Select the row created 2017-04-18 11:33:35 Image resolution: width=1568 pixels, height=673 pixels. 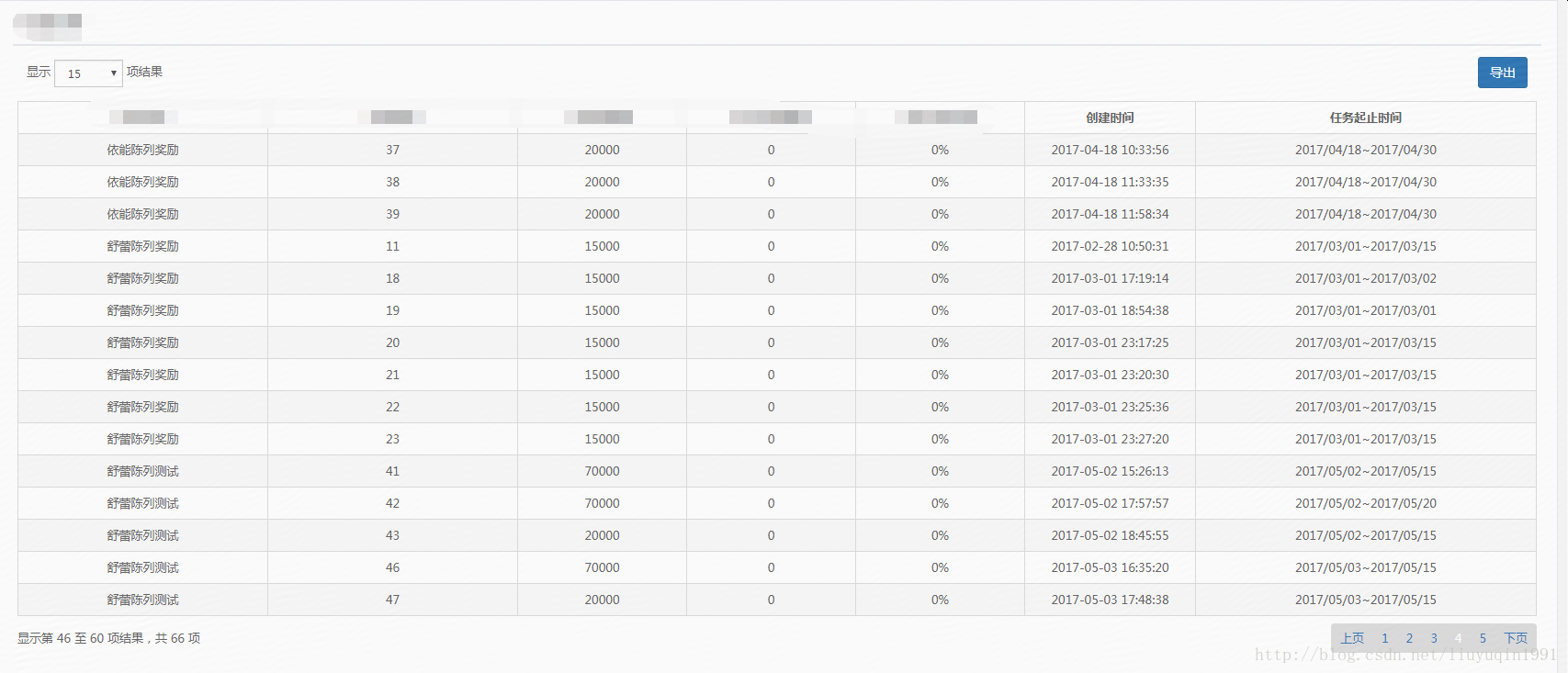(x=777, y=182)
